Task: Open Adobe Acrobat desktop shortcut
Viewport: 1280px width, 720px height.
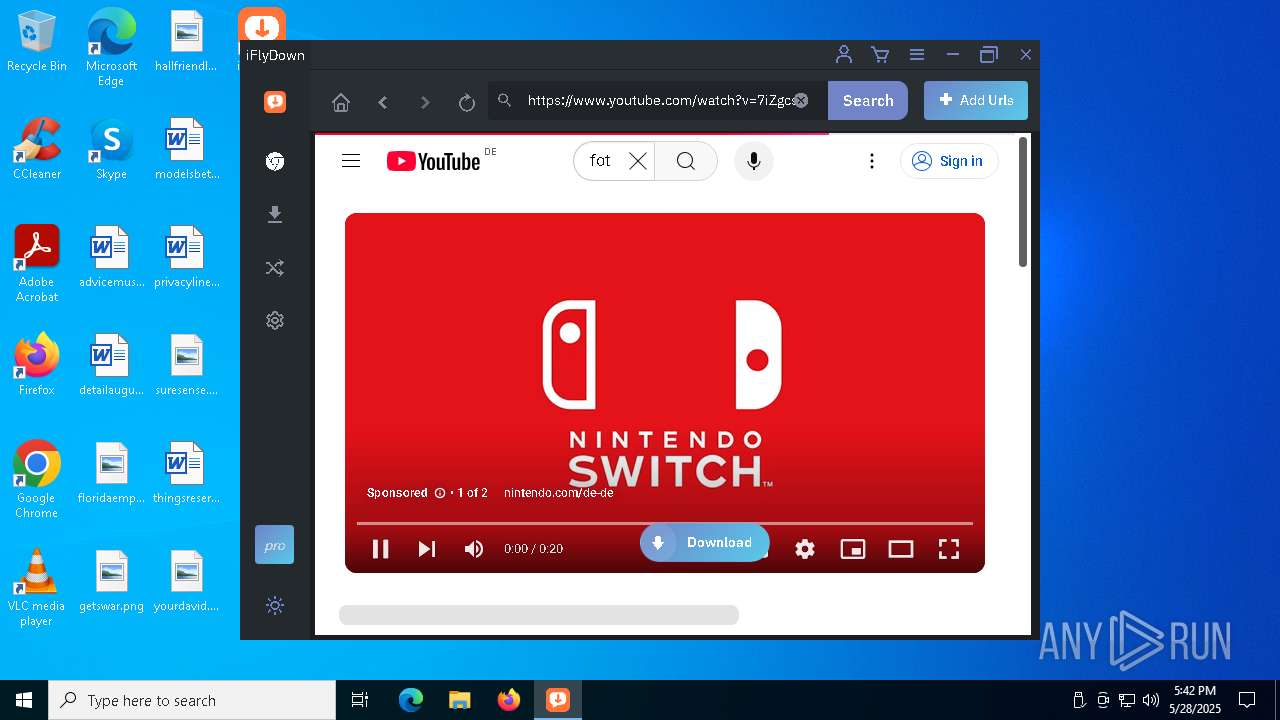Action: click(x=37, y=264)
